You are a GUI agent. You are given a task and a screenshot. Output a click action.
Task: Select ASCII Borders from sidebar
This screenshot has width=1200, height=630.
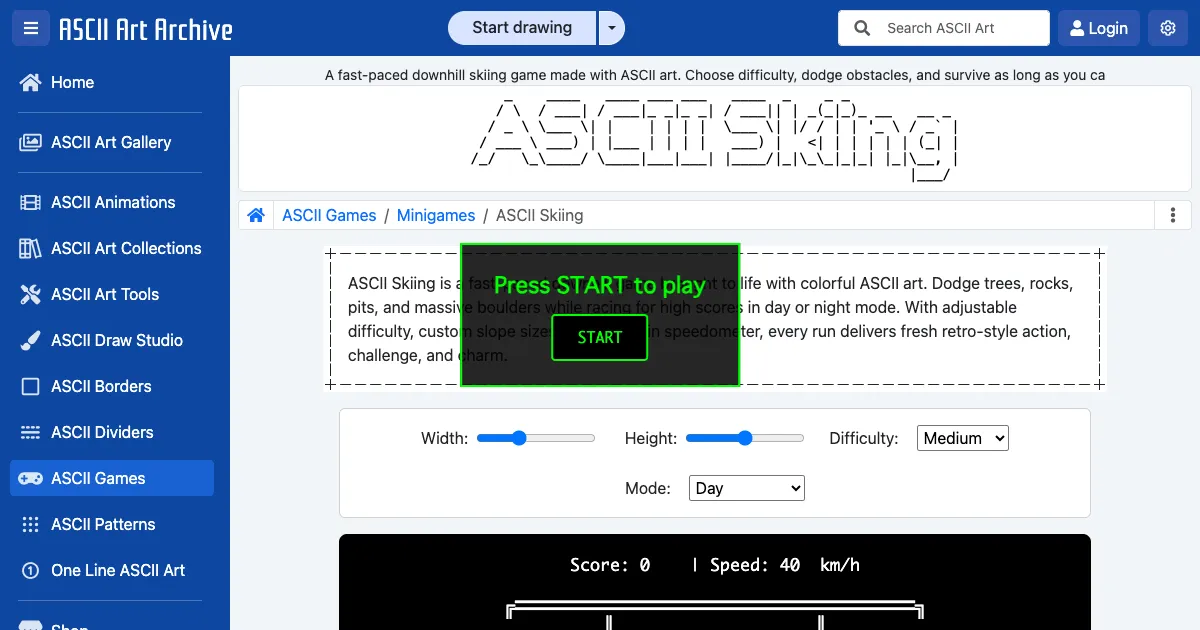point(101,386)
